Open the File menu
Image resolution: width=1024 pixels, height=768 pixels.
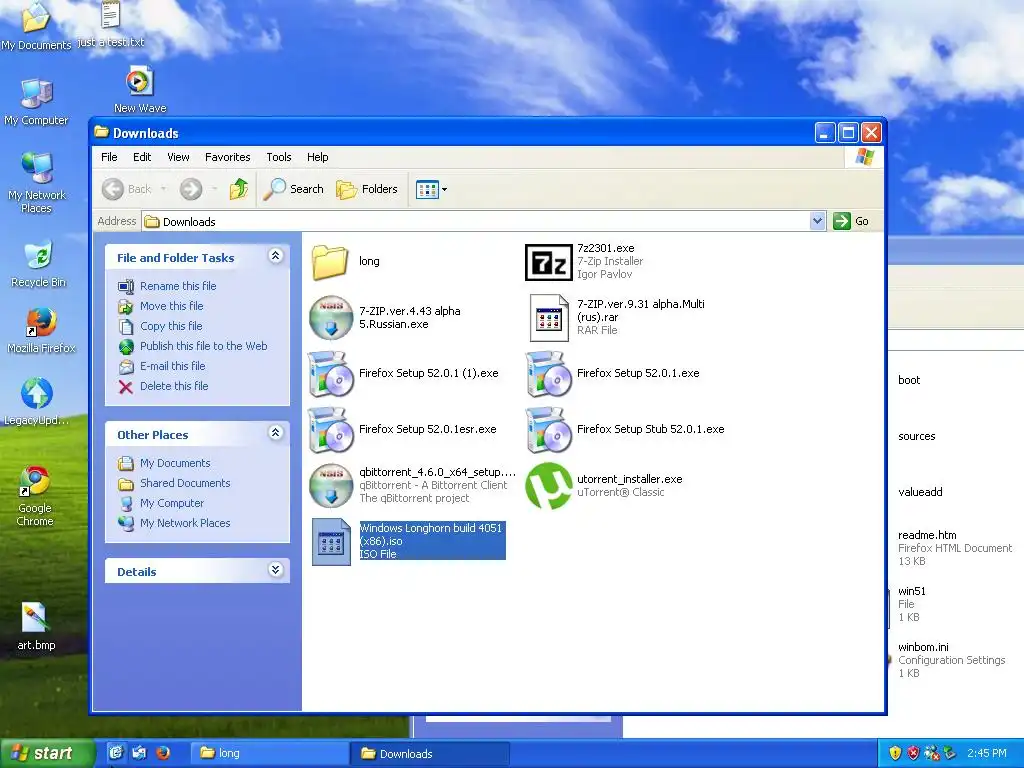point(109,157)
